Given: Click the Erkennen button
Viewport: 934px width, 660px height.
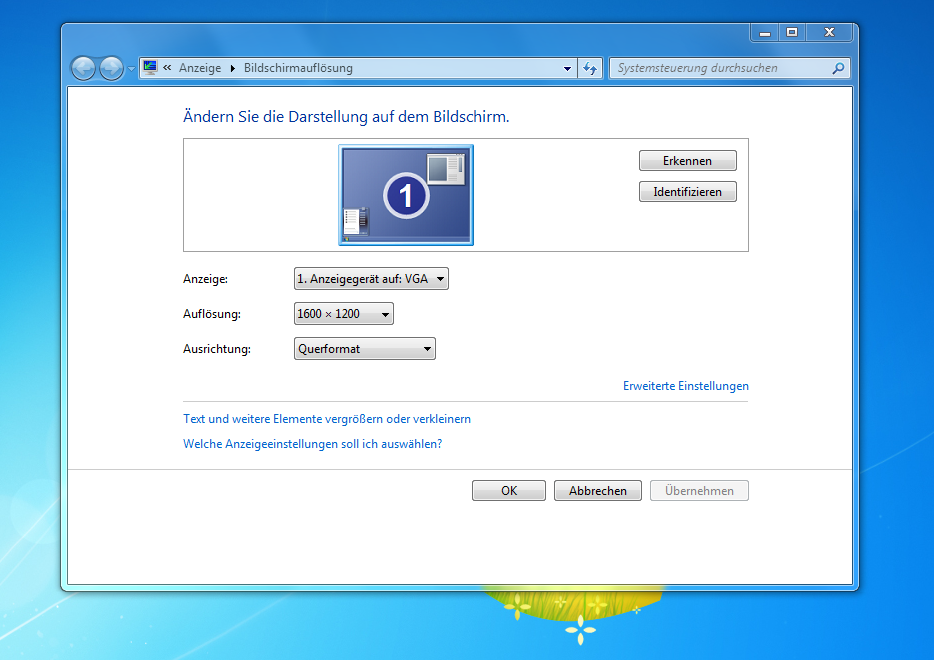Looking at the screenshot, I should click(x=687, y=161).
